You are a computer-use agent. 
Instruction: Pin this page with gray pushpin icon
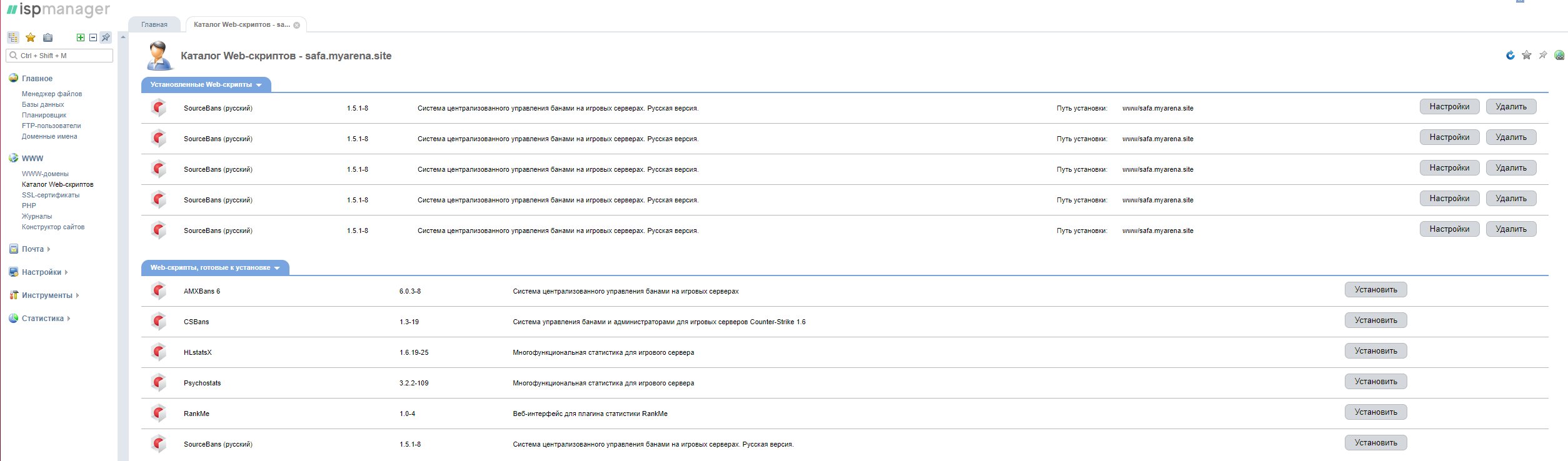[x=1543, y=55]
